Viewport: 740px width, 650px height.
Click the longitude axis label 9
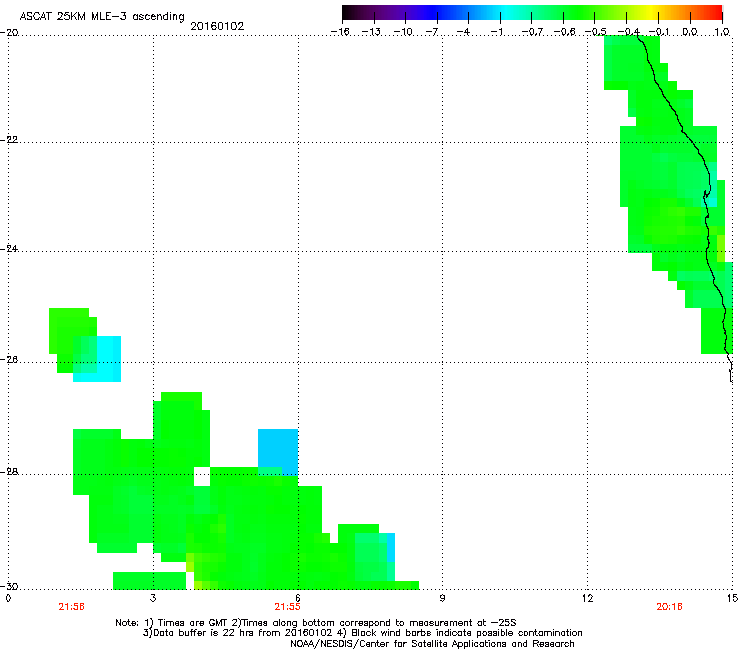[442, 598]
